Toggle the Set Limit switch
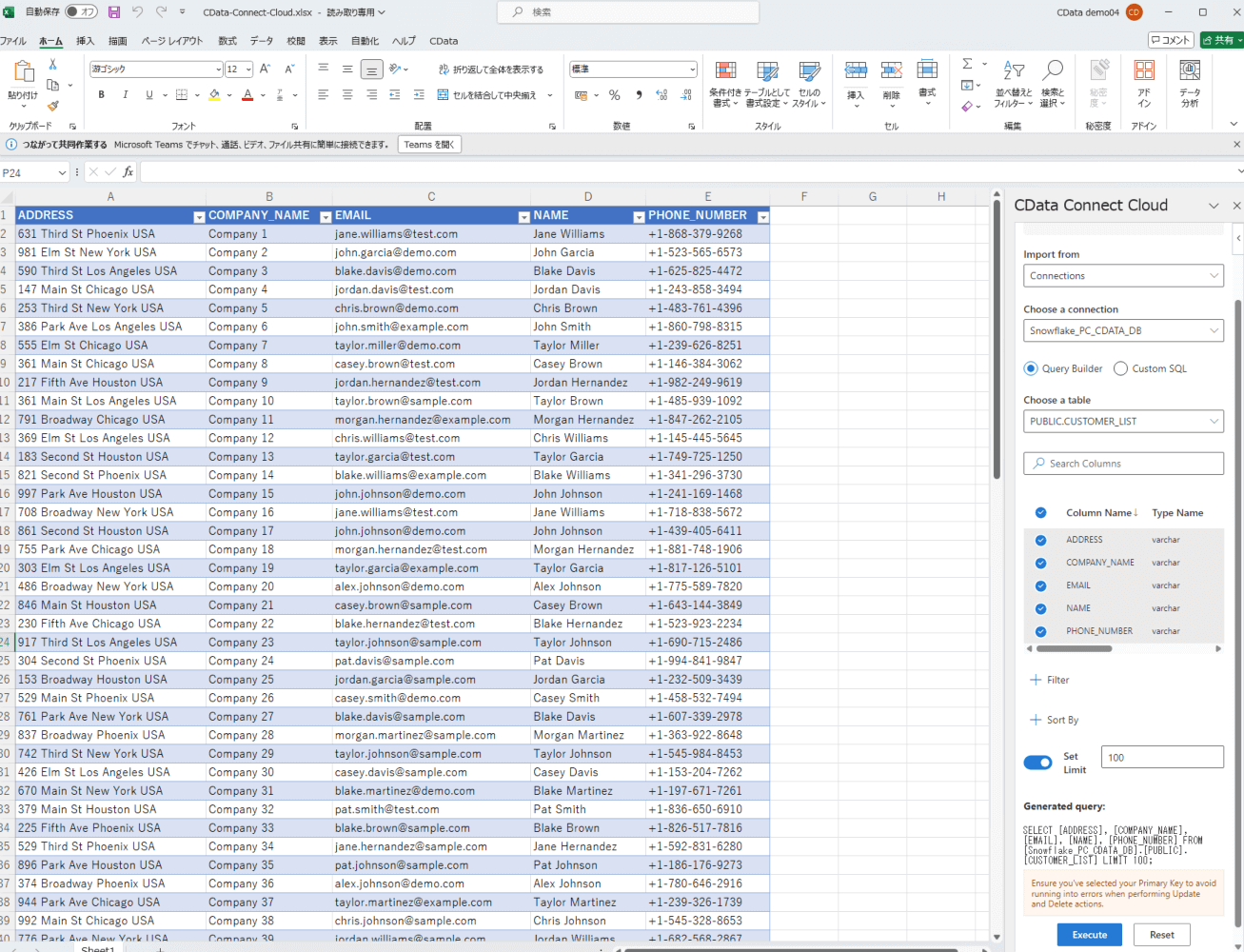The width and height of the screenshot is (1244, 952). click(x=1037, y=763)
